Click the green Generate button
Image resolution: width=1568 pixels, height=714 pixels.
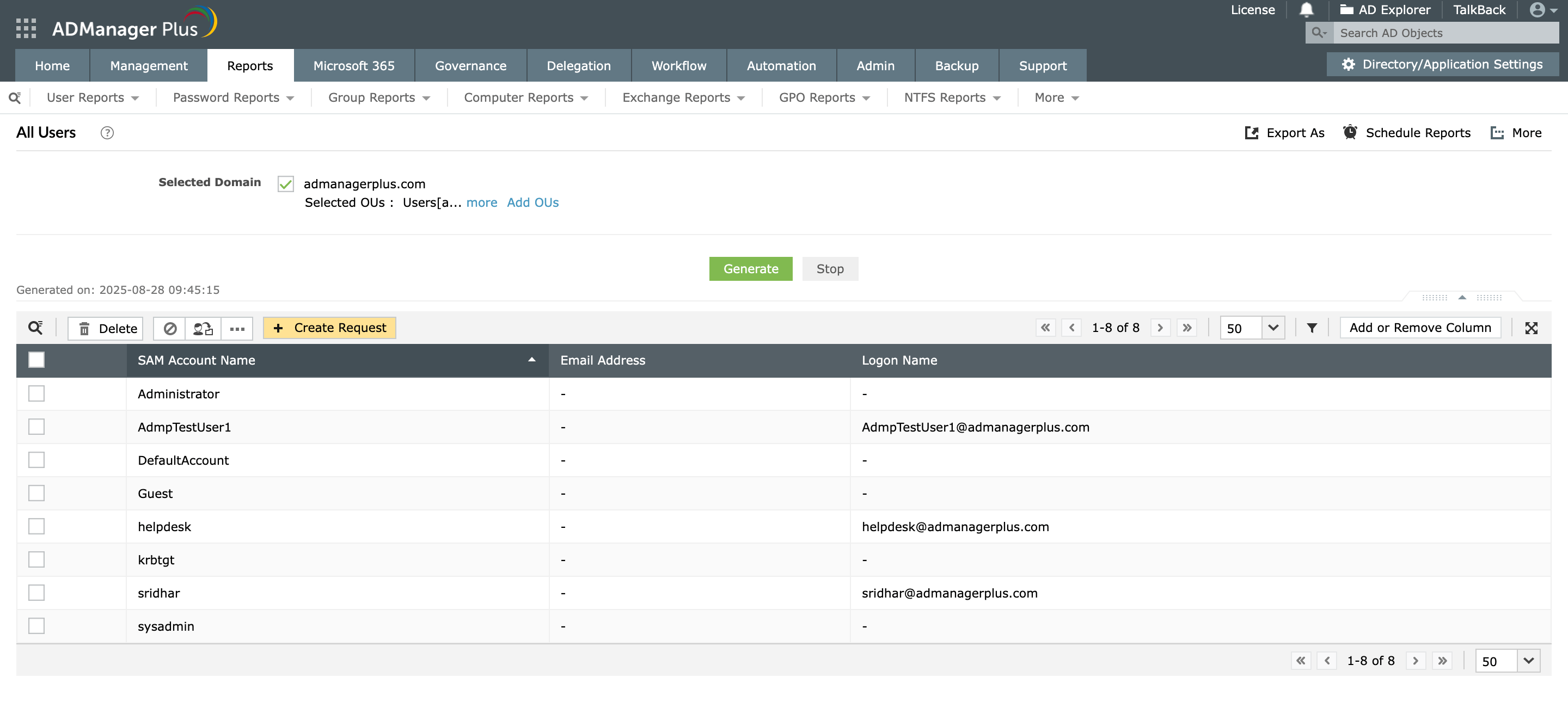point(751,269)
